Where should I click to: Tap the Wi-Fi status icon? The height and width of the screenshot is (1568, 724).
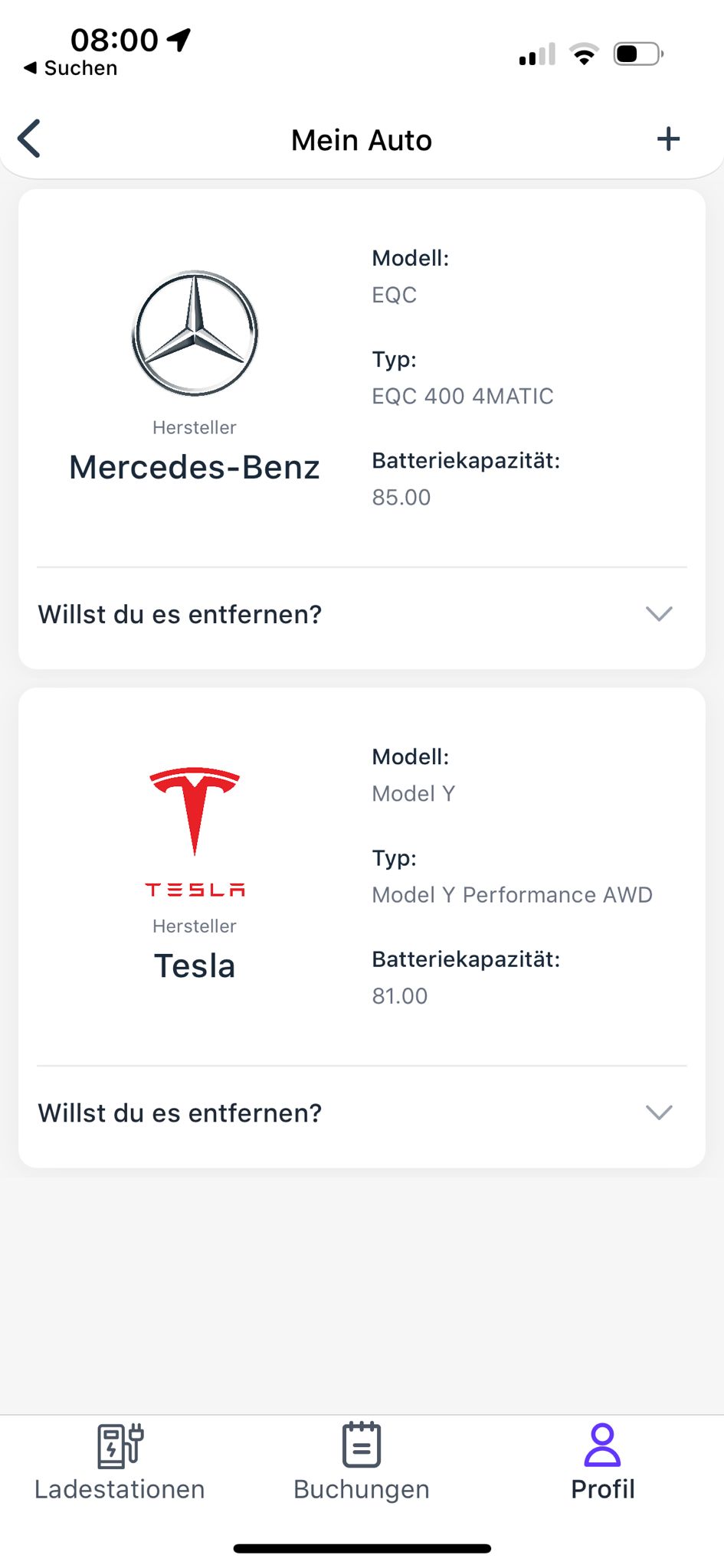584,54
